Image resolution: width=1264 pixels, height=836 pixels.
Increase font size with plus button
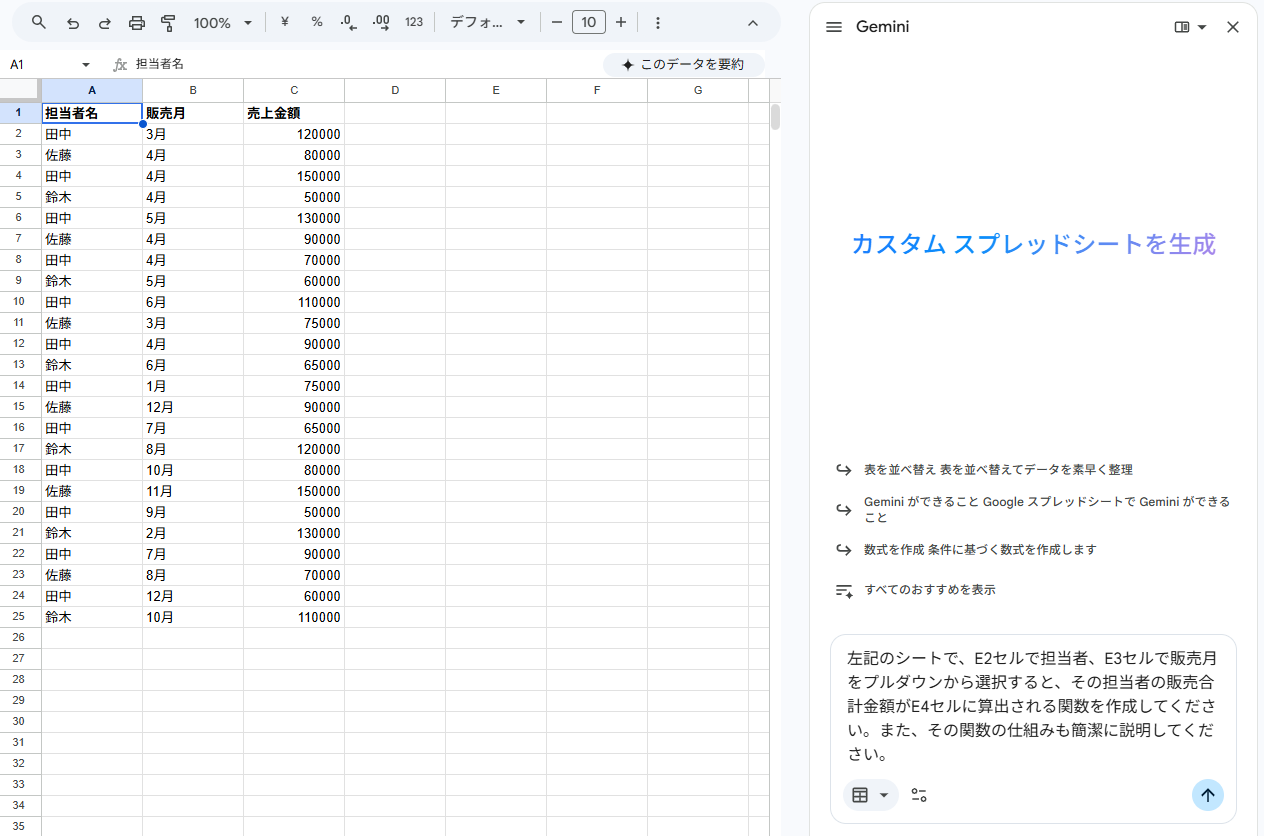pos(621,22)
